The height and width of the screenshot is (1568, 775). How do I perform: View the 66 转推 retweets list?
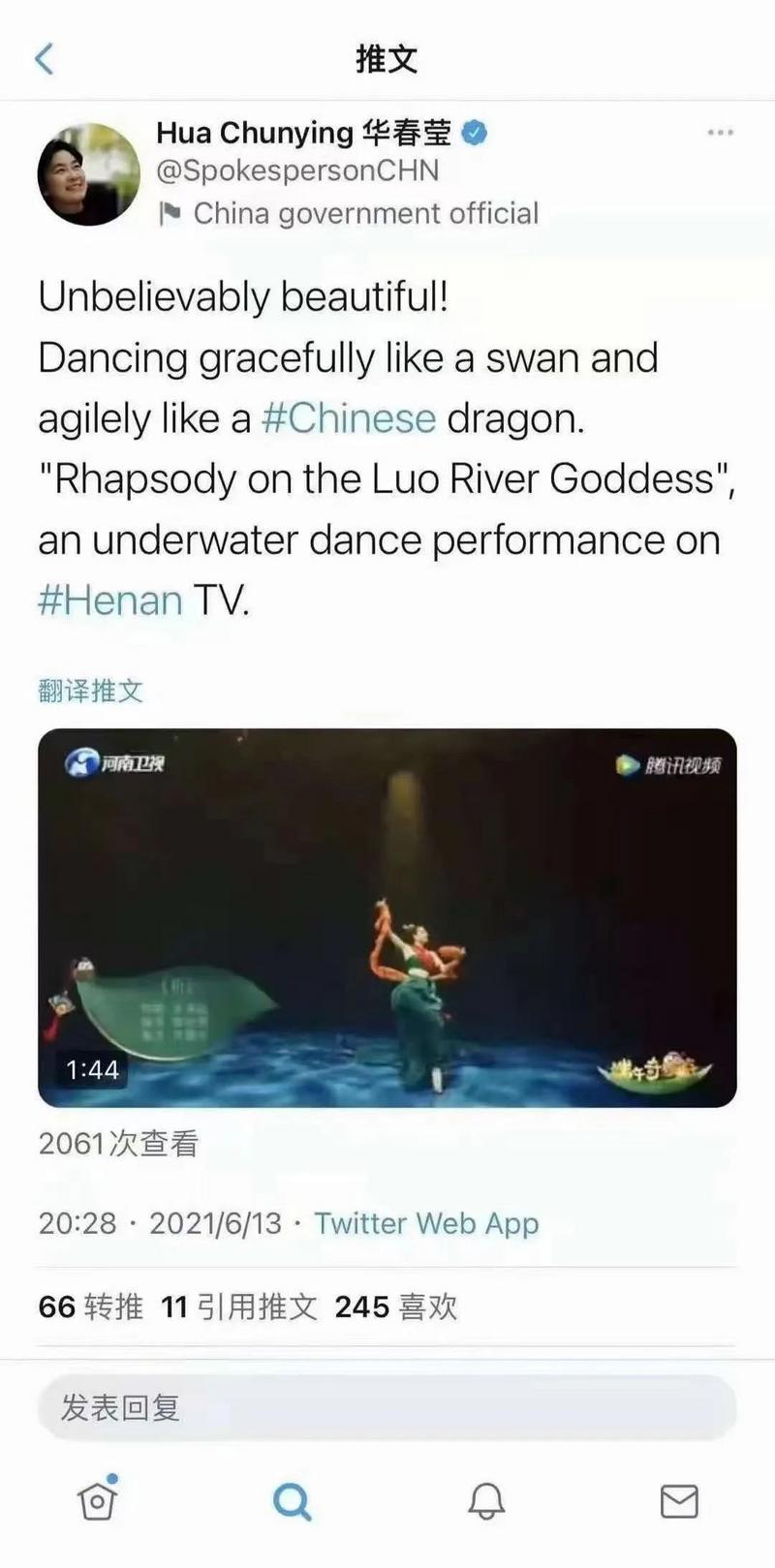91,1307
